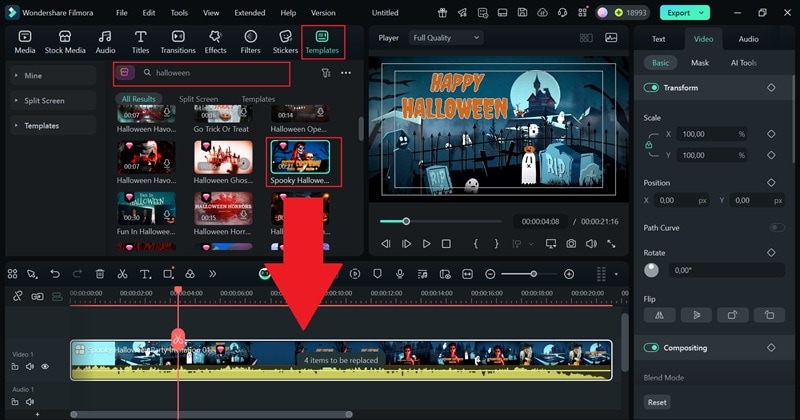Image resolution: width=800 pixels, height=420 pixels.
Task: Select the Mask sub-tab
Action: [699, 63]
